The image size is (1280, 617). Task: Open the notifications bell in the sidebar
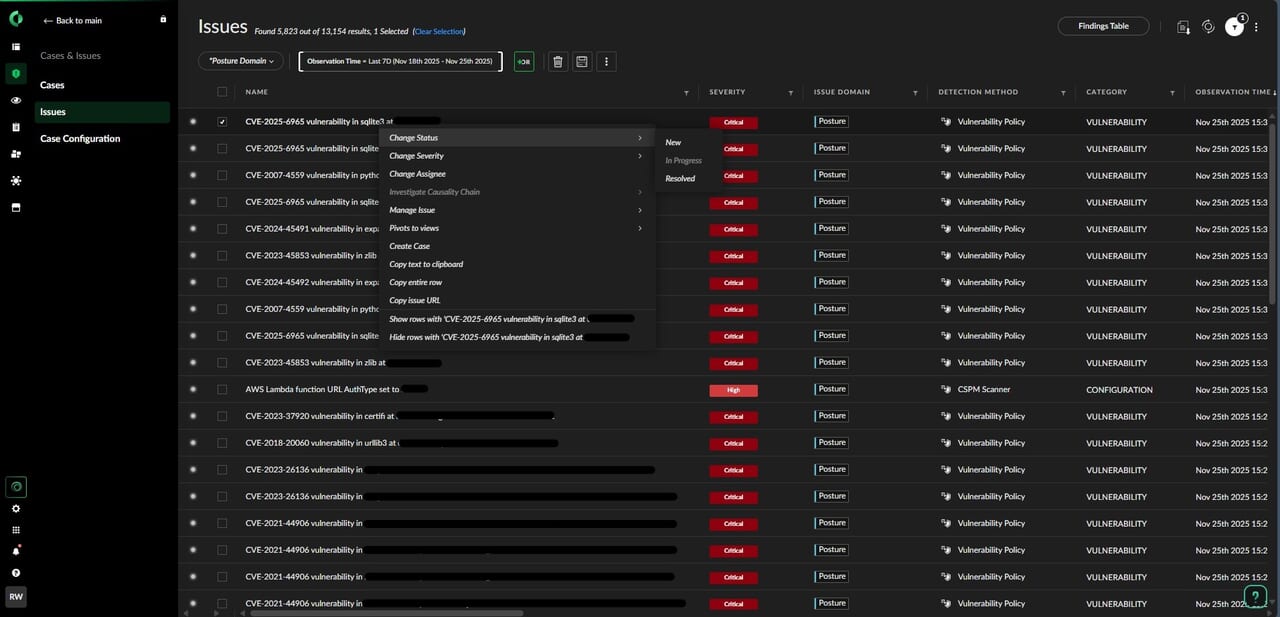point(16,551)
